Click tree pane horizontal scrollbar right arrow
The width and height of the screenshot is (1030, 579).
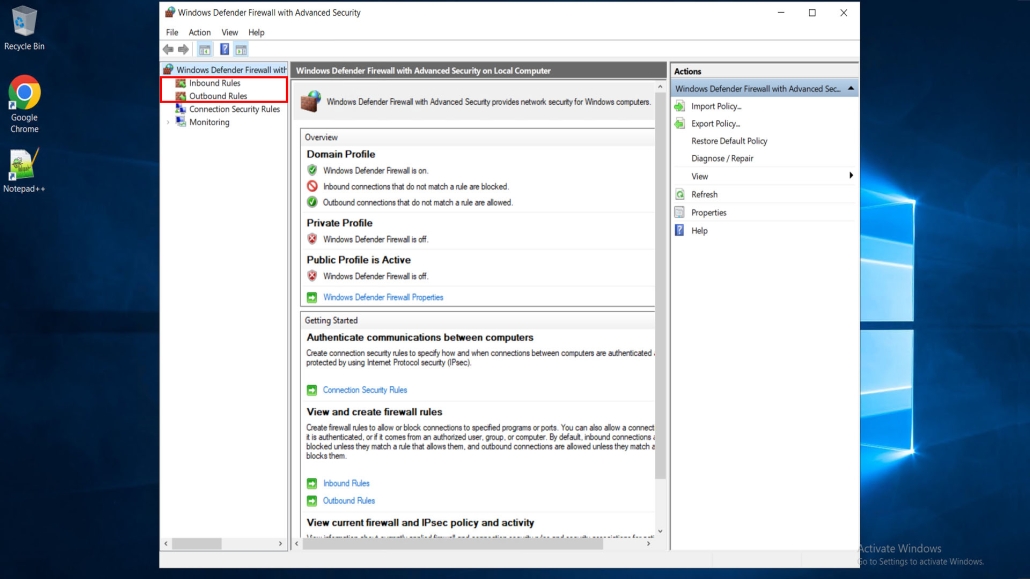click(x=280, y=544)
